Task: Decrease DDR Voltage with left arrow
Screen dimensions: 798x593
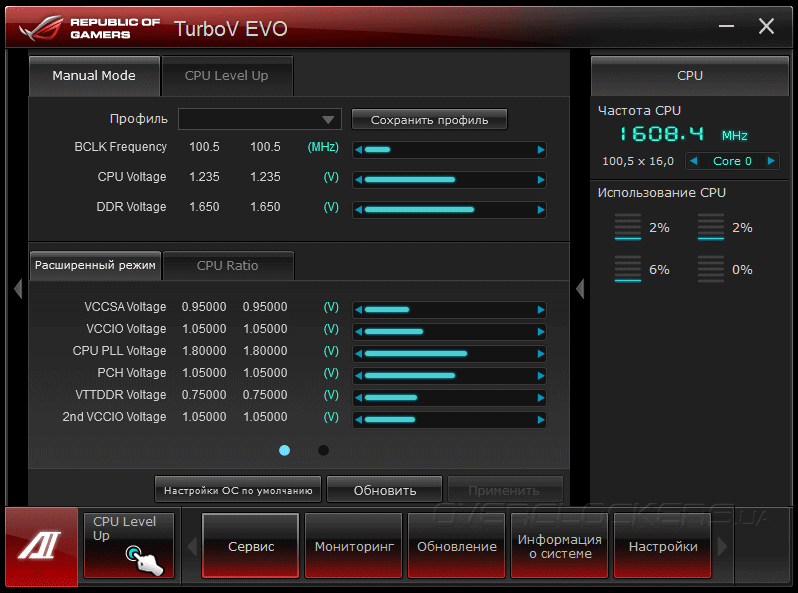Action: [x=359, y=210]
